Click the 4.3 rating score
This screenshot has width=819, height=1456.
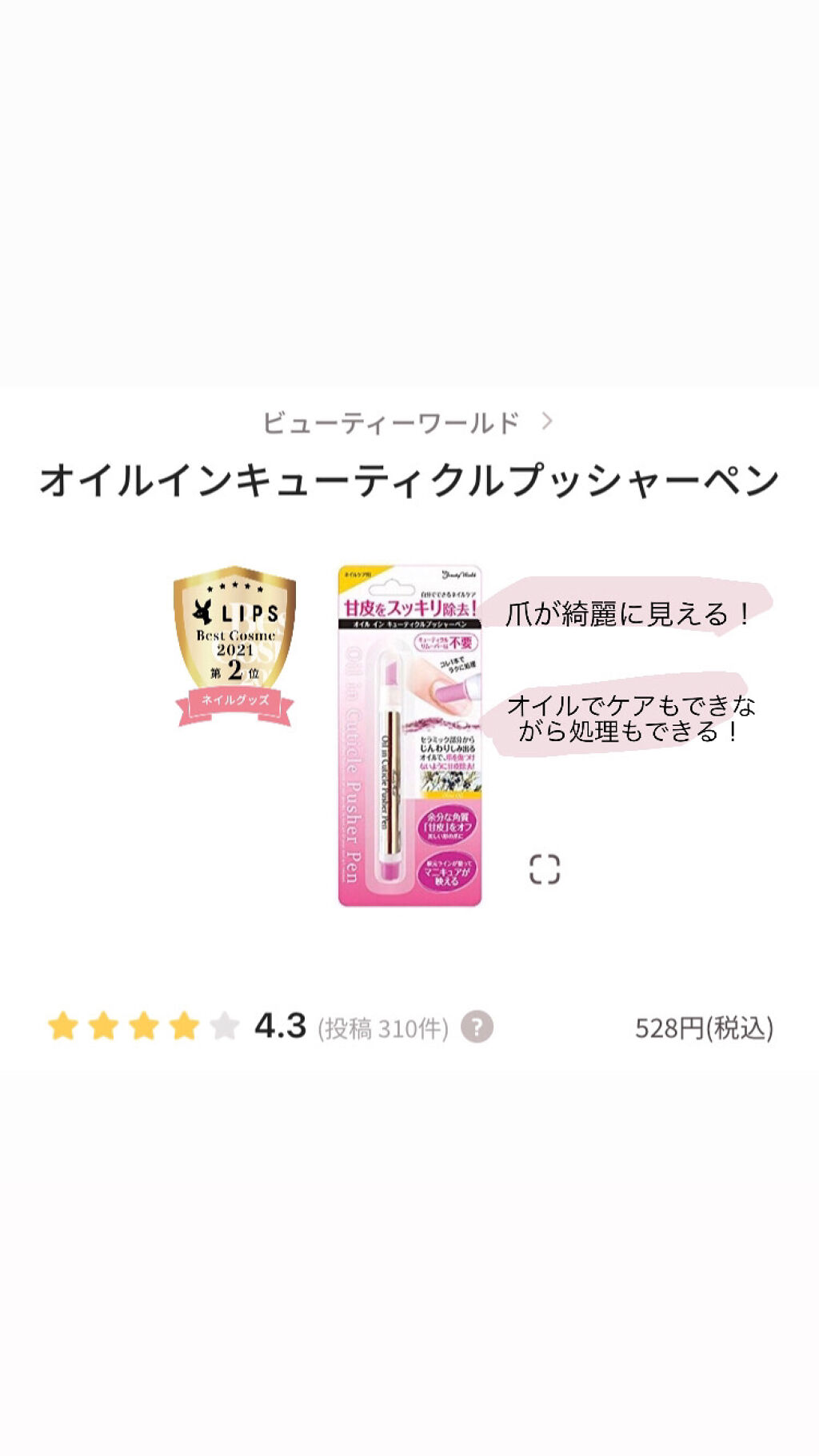281,1026
